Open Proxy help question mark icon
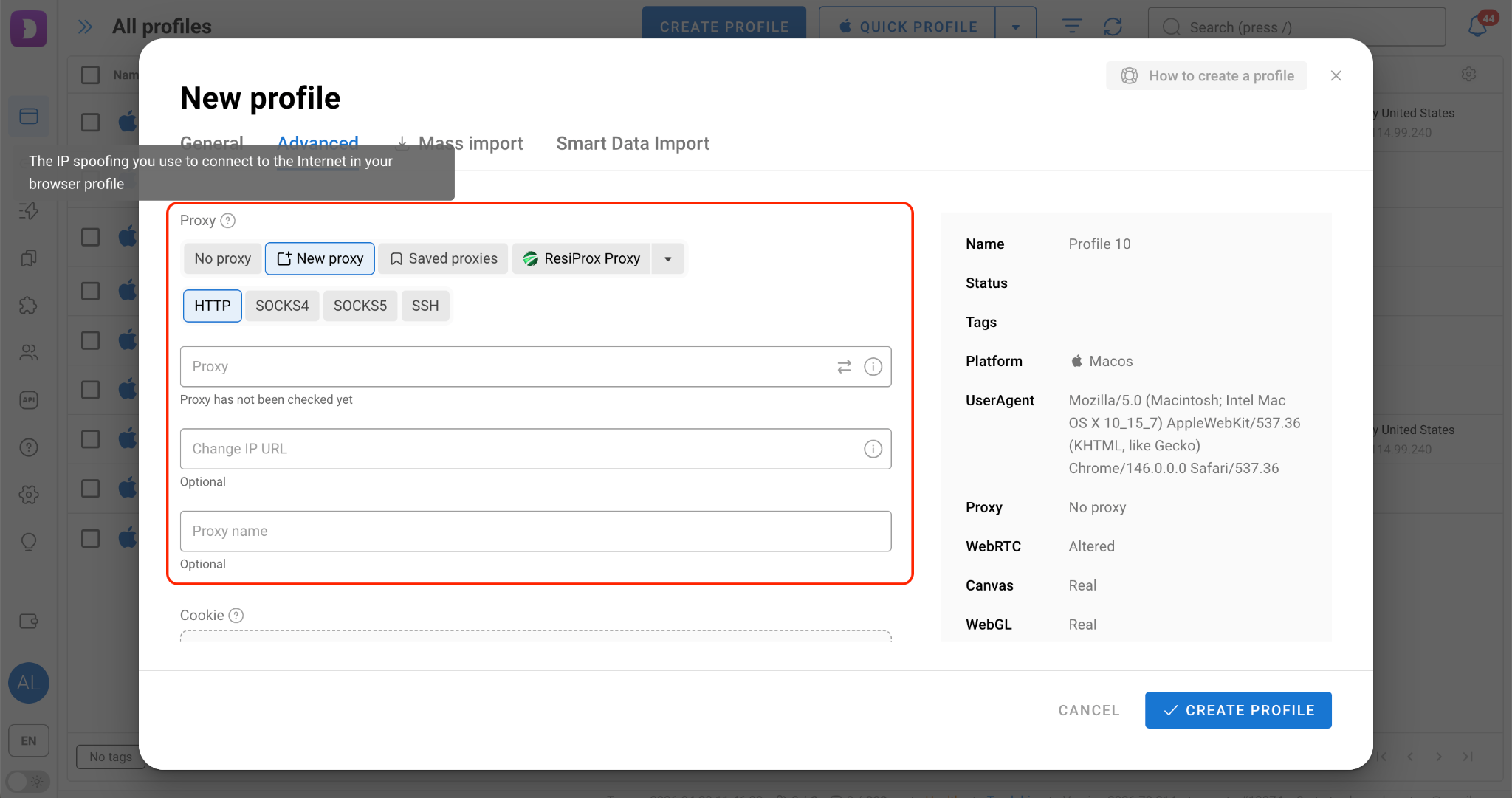 coord(228,221)
